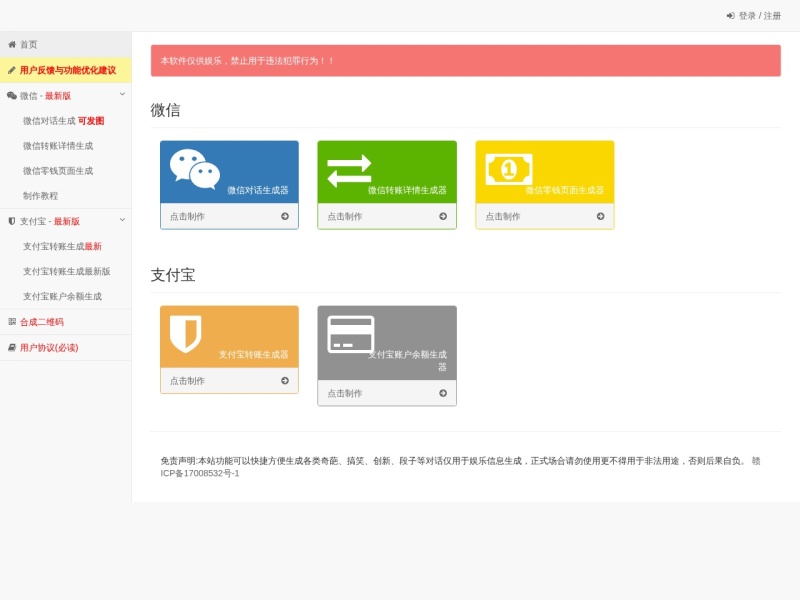Click the exchange arrows icon on green card
This screenshot has height=600, width=800.
349,171
